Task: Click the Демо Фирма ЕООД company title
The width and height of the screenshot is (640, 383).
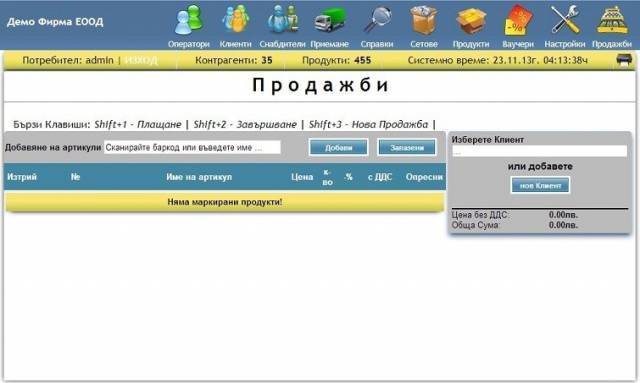Action: tap(55, 22)
